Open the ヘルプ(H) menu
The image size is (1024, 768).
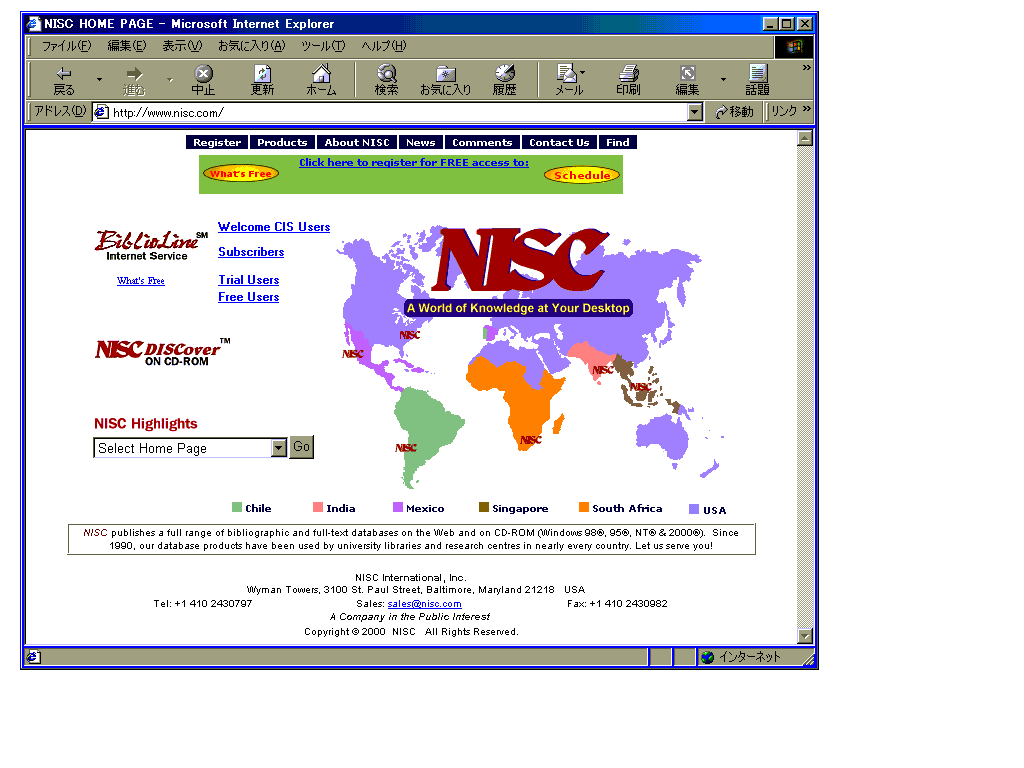[383, 46]
